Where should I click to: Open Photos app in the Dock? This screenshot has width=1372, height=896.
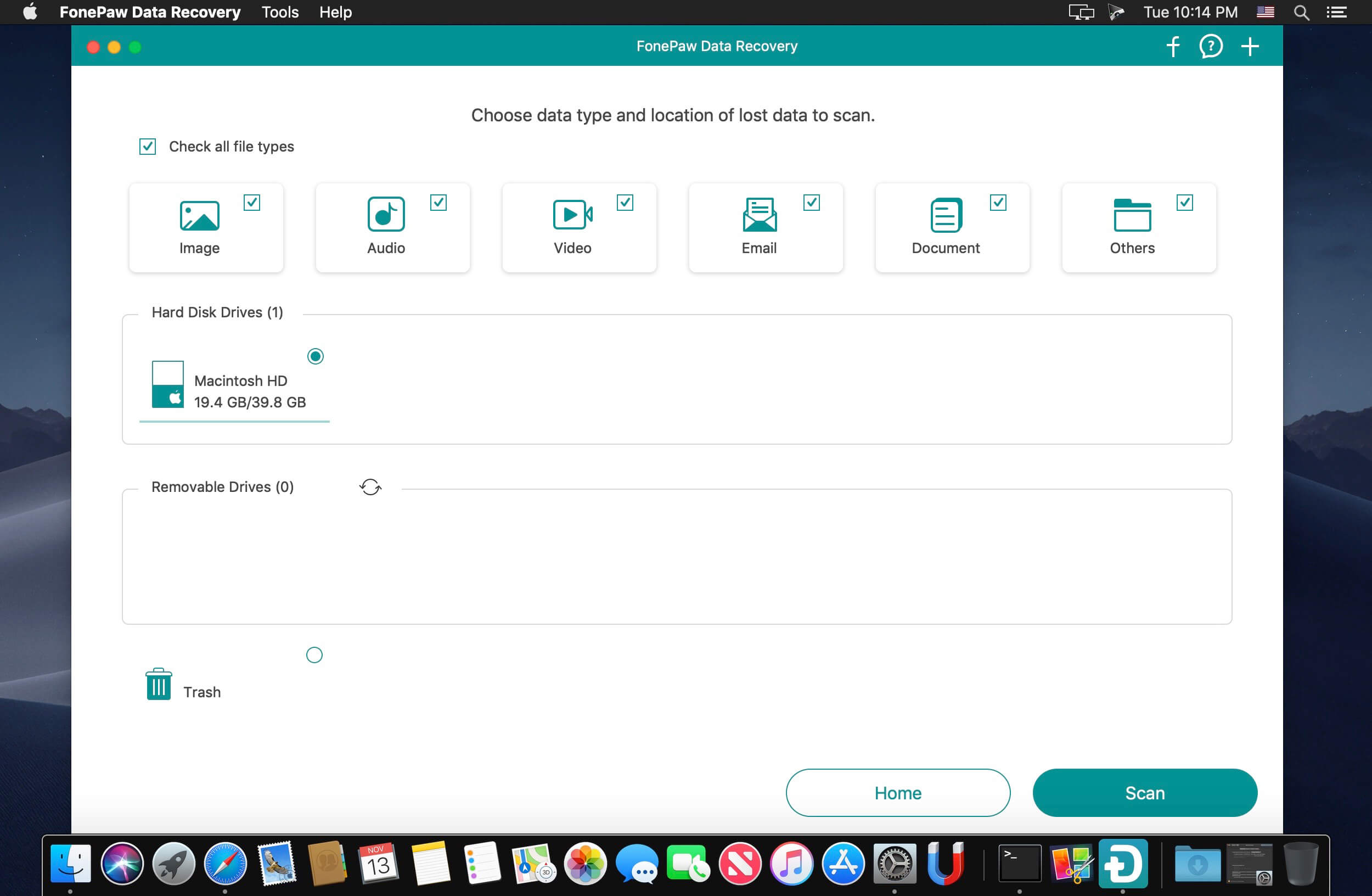point(584,864)
